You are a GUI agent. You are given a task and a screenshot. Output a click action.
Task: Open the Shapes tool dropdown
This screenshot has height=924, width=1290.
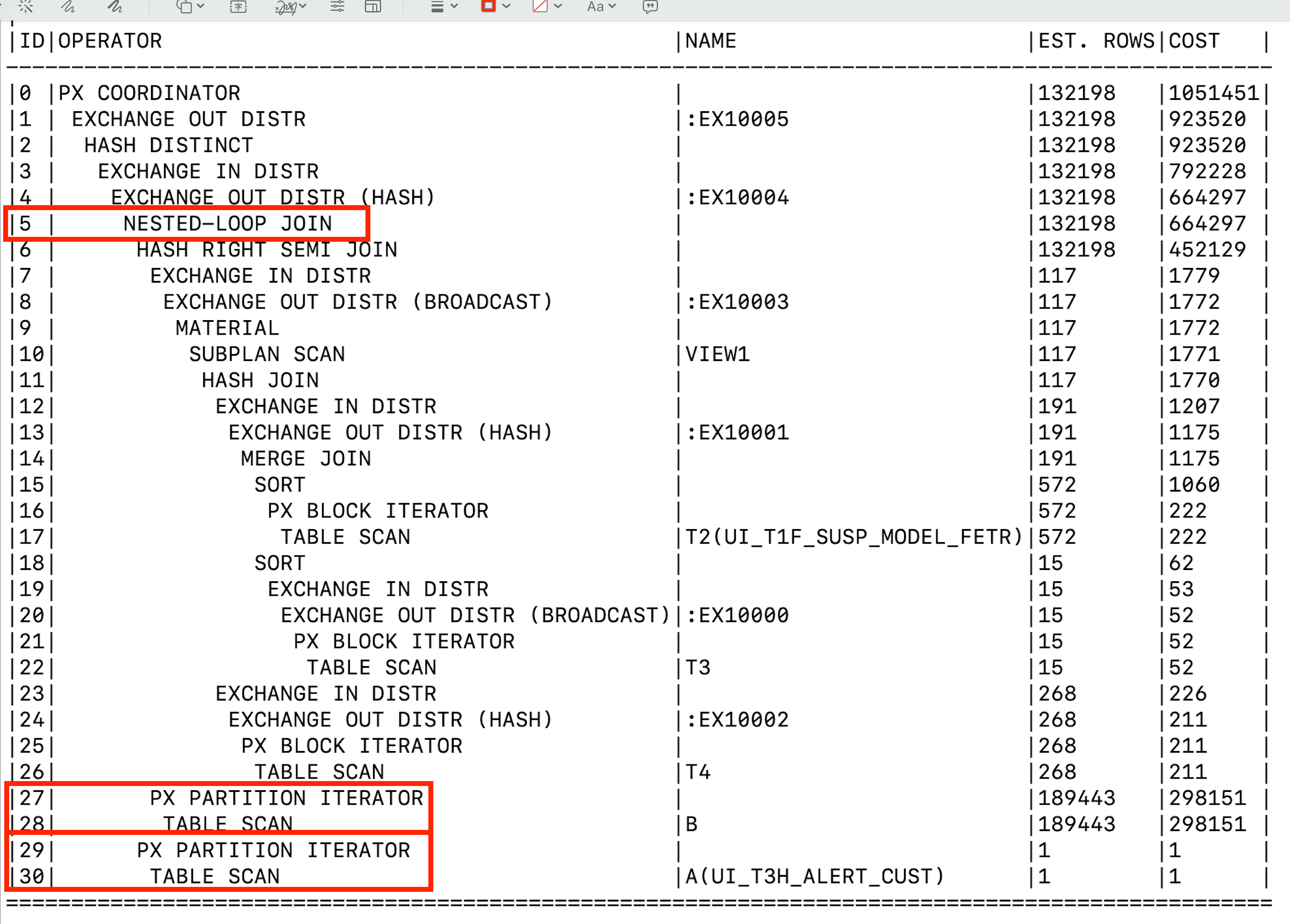[190, 6]
